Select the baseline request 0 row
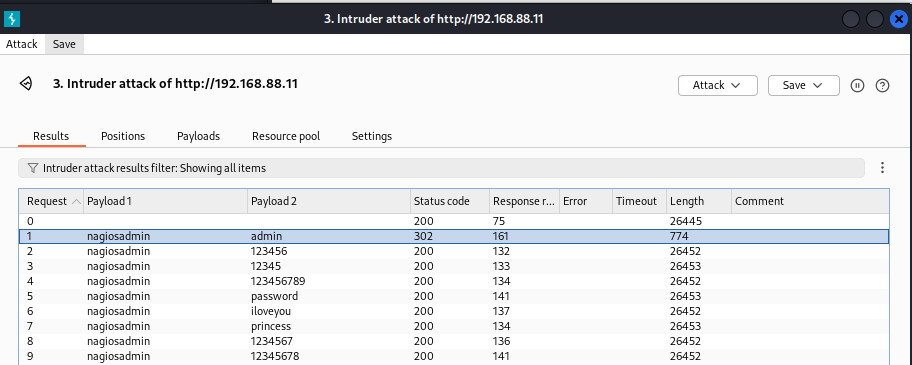Viewport: 912px width, 365px height. pyautogui.click(x=454, y=221)
